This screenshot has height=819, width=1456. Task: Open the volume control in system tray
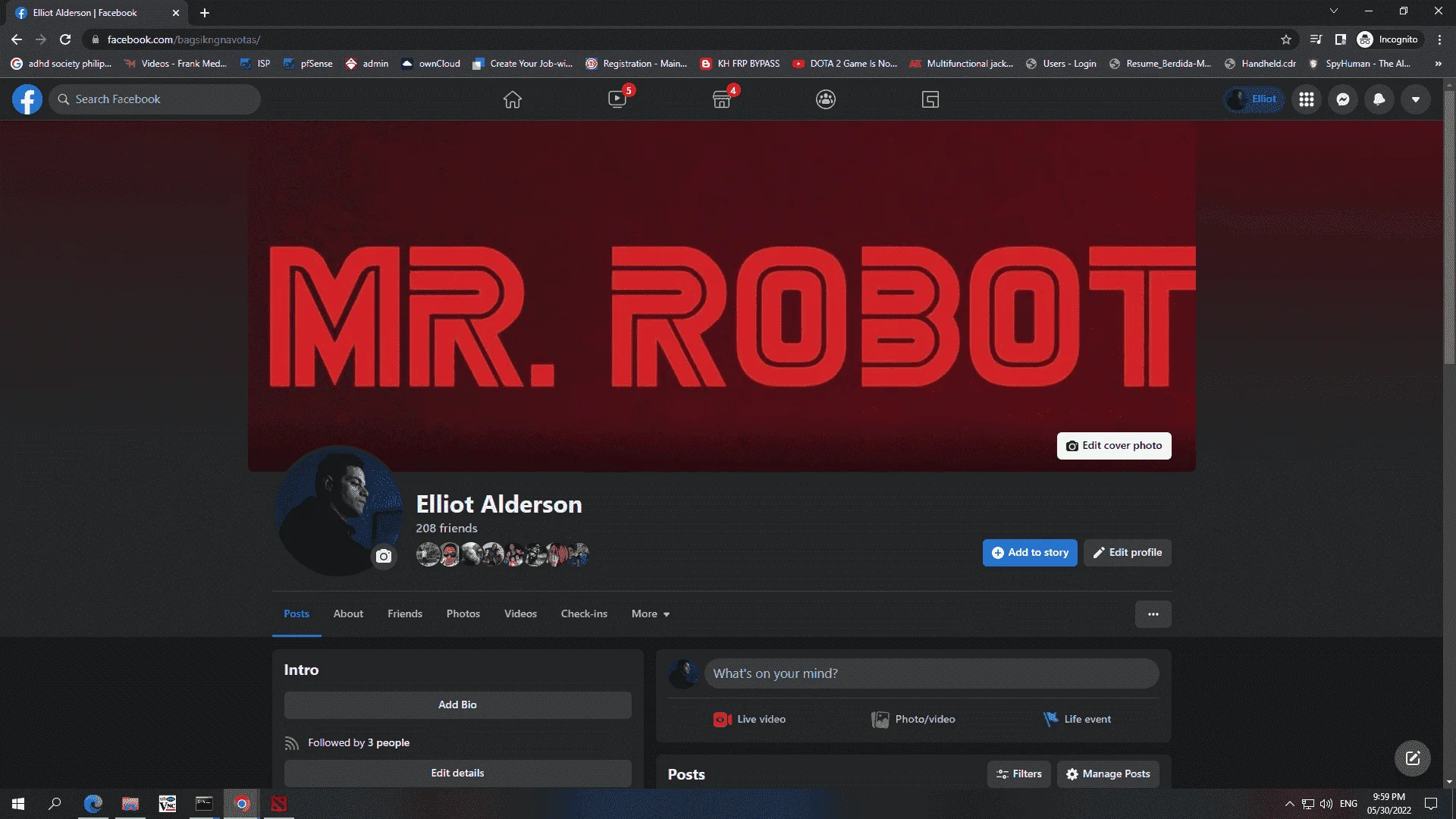point(1326,804)
